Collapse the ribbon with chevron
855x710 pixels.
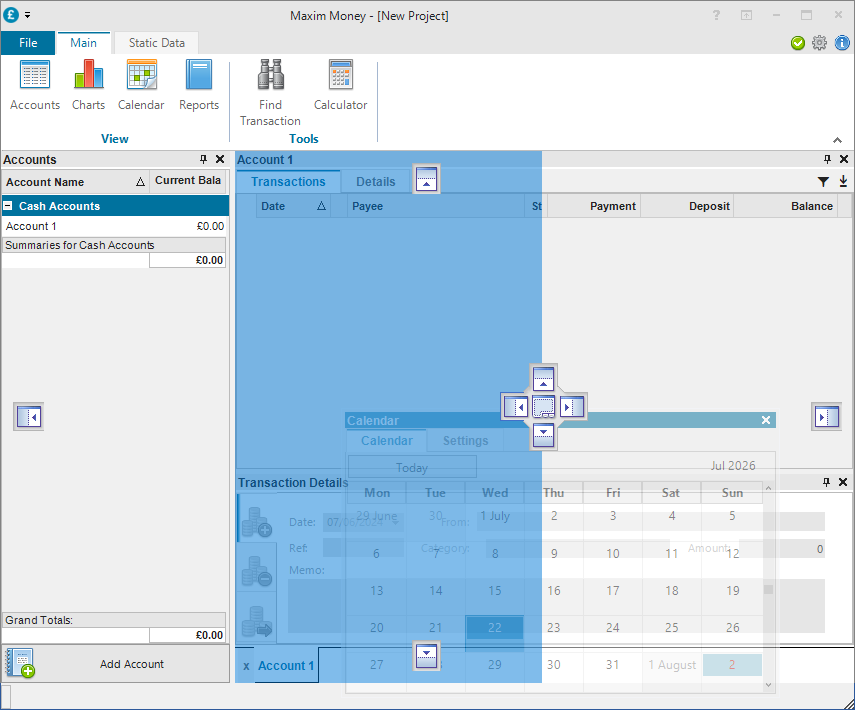pos(838,140)
